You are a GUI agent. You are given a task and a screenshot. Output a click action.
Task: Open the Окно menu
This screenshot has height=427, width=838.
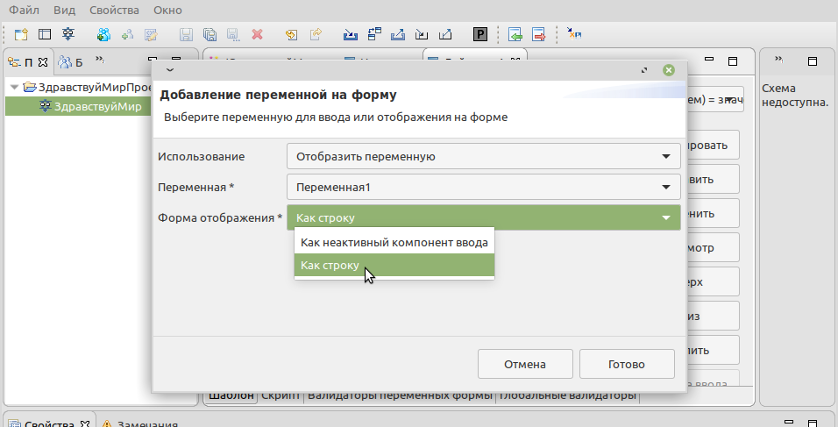point(167,10)
